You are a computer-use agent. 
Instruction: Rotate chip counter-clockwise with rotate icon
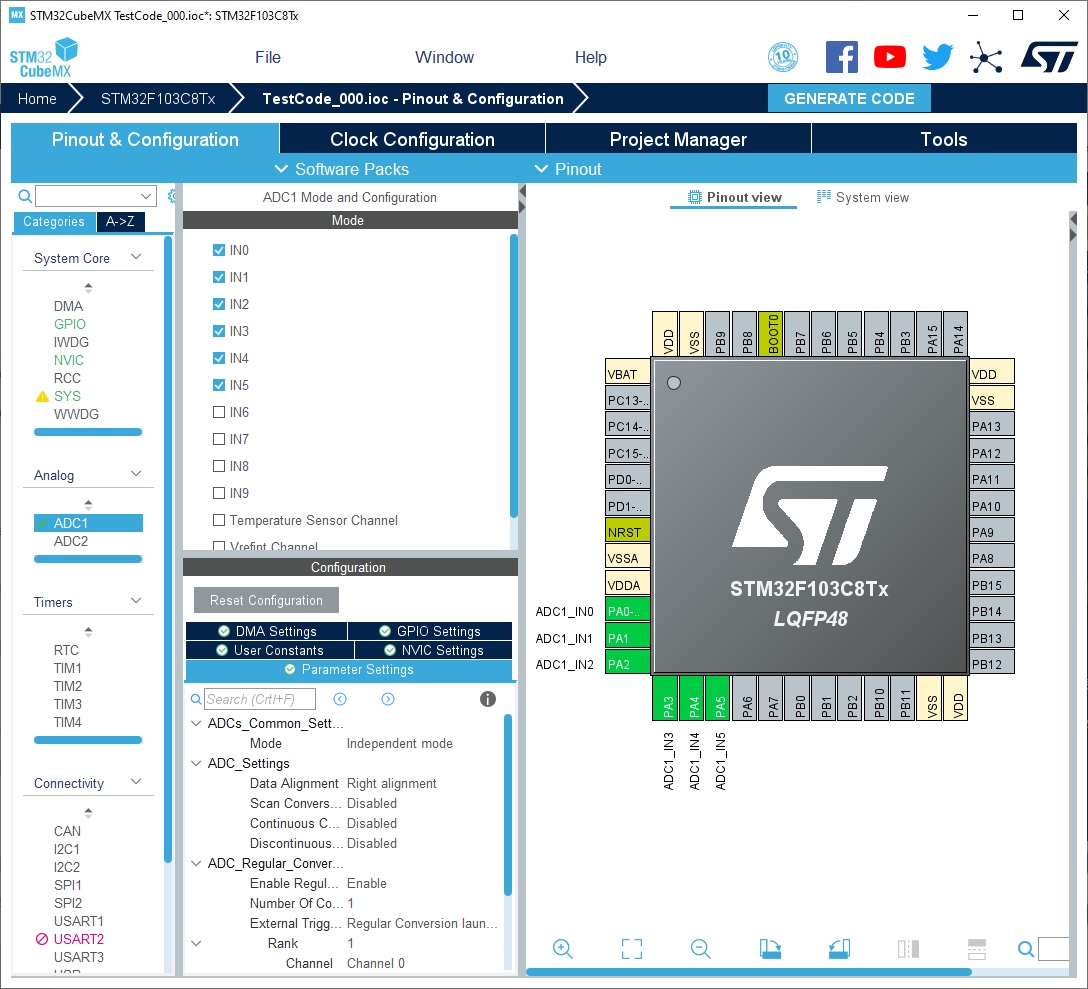click(839, 948)
